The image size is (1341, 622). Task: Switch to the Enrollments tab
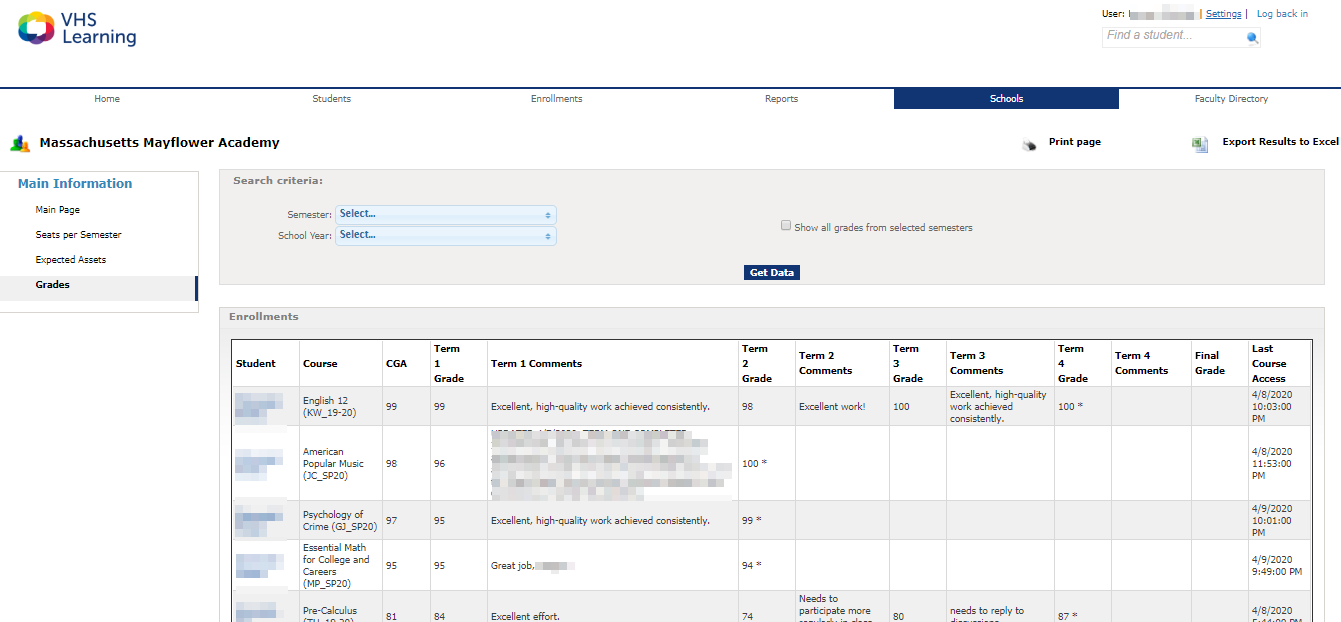[x=556, y=98]
